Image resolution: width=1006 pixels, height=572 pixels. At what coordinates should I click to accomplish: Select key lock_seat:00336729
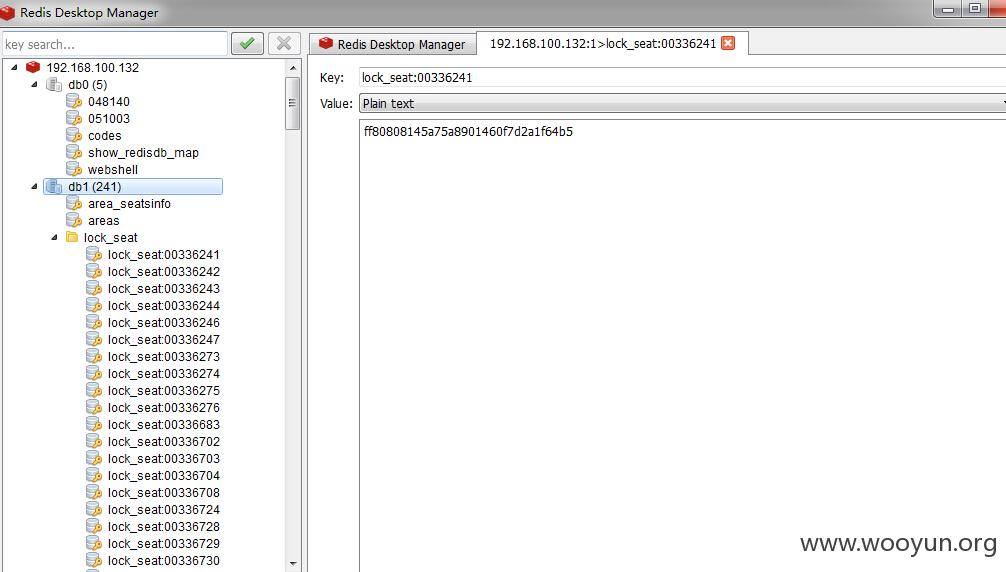(x=164, y=544)
